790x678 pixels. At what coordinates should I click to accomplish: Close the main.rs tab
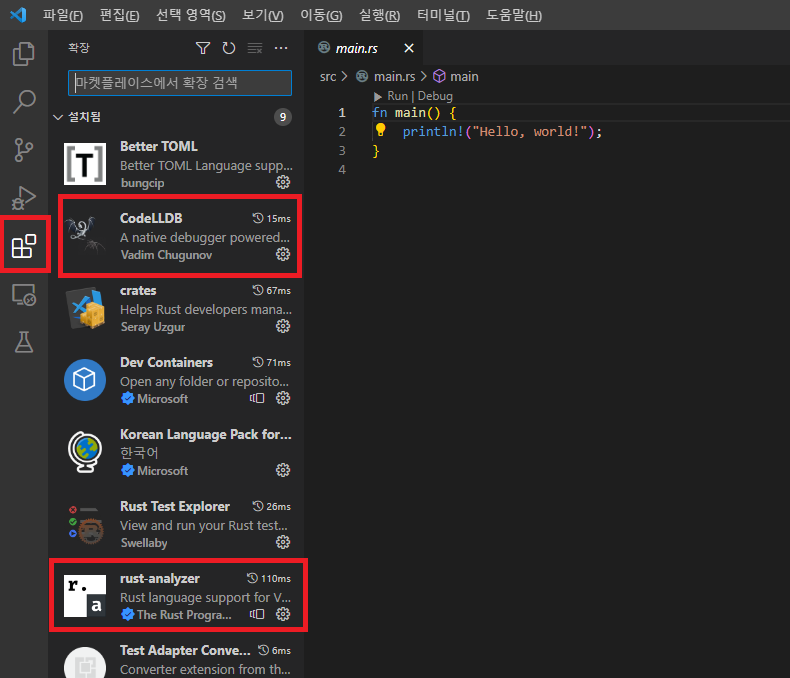point(409,48)
